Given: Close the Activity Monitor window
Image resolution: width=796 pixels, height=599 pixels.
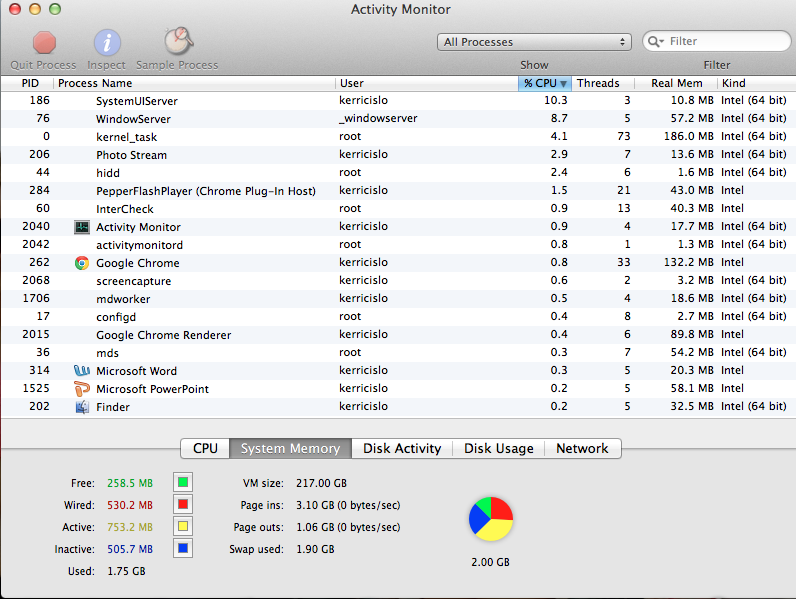Looking at the screenshot, I should pos(15,9).
